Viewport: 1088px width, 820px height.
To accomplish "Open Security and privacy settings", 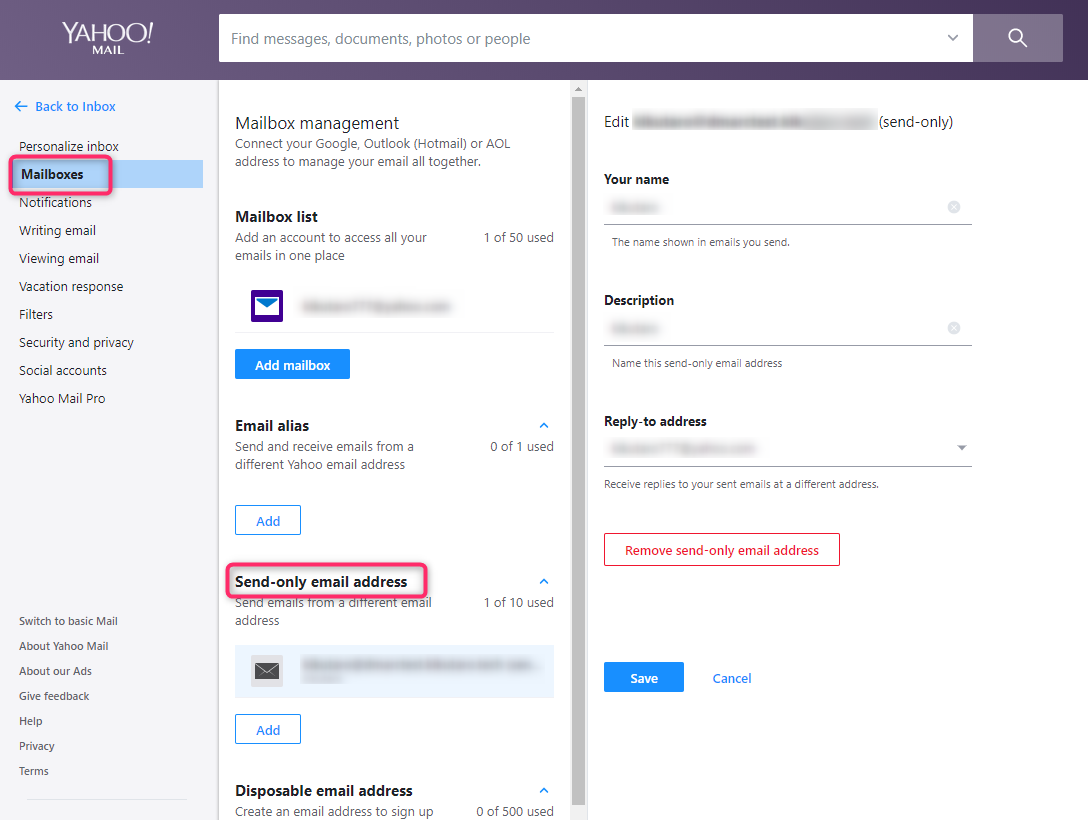I will tap(76, 343).
